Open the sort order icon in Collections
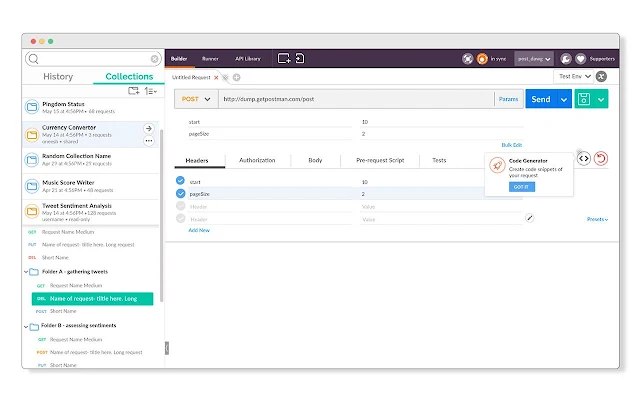This screenshot has width=640, height=400. click(151, 91)
